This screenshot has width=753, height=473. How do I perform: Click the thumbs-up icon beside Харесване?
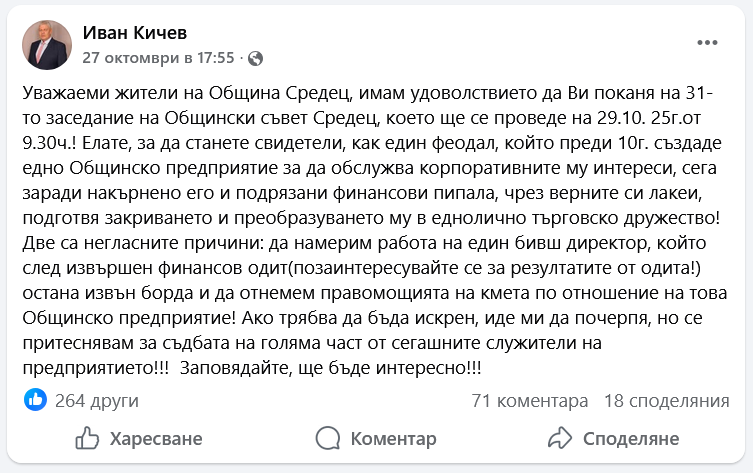point(87,438)
